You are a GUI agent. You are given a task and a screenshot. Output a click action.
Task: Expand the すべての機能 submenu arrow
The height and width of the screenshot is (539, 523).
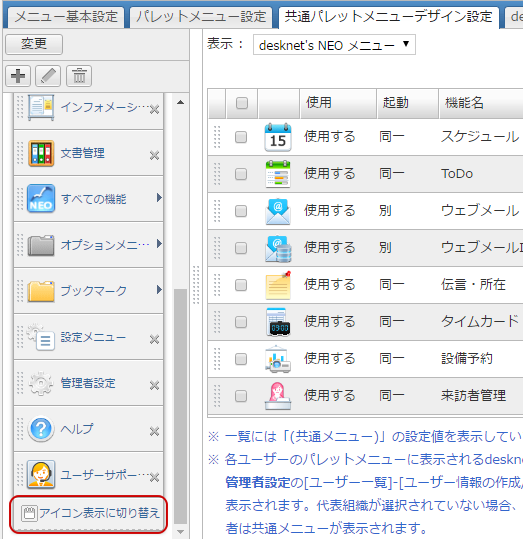point(159,198)
